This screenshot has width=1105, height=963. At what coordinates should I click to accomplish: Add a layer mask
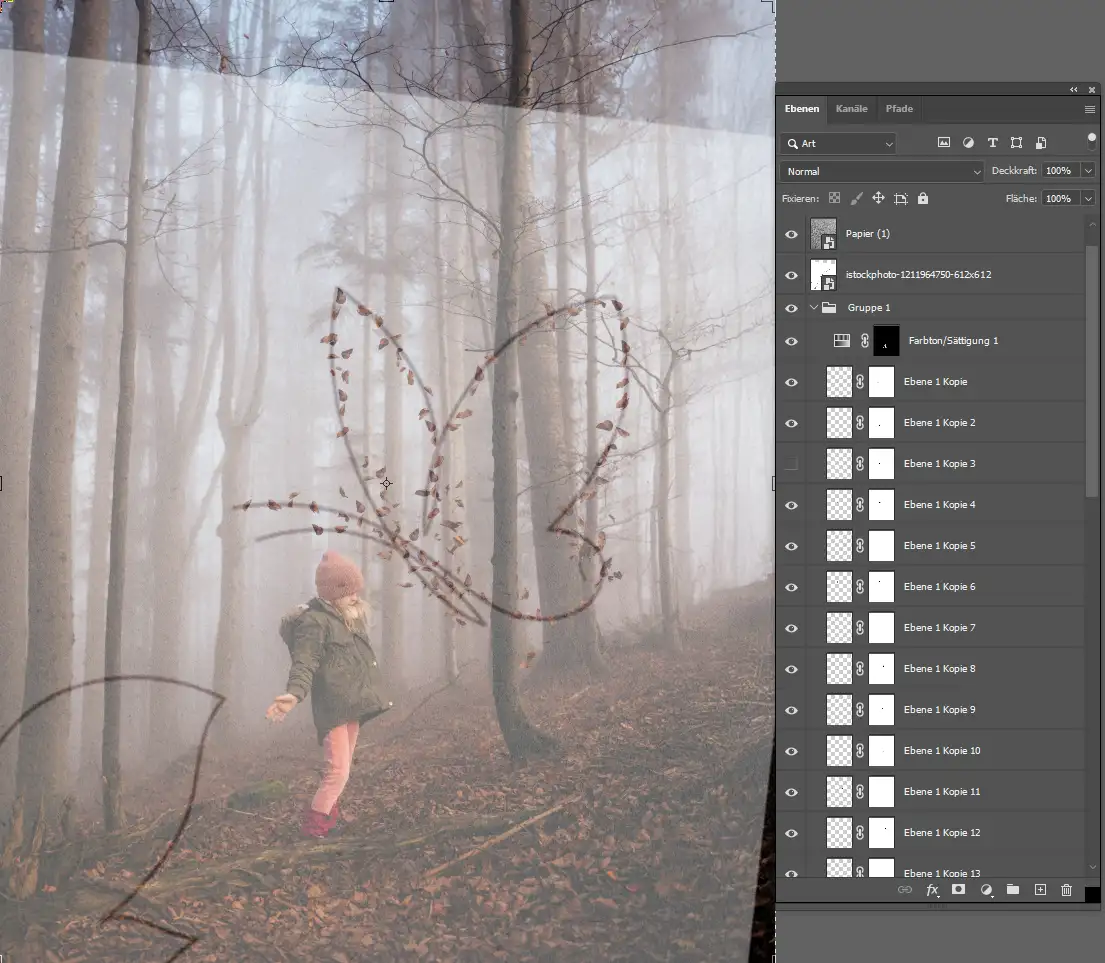coord(958,890)
